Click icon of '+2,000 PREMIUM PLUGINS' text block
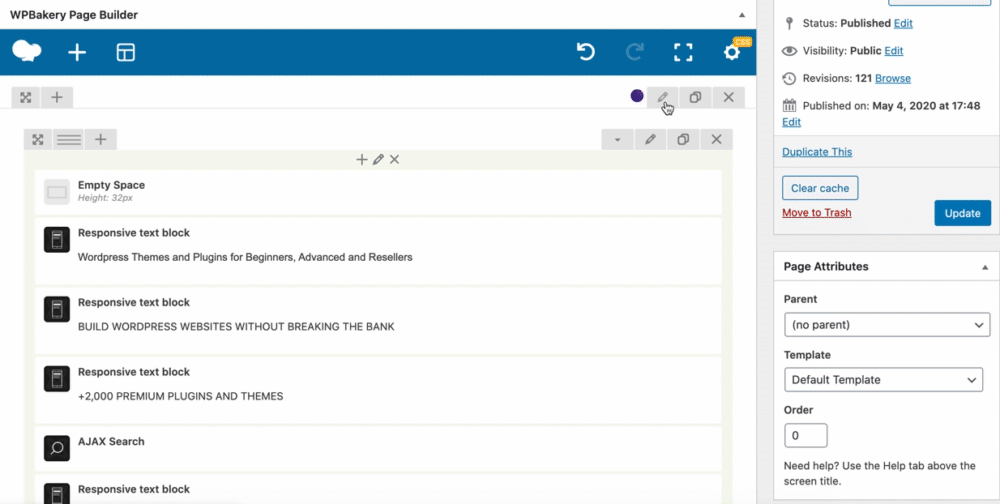The height and width of the screenshot is (504, 1000). coord(57,379)
